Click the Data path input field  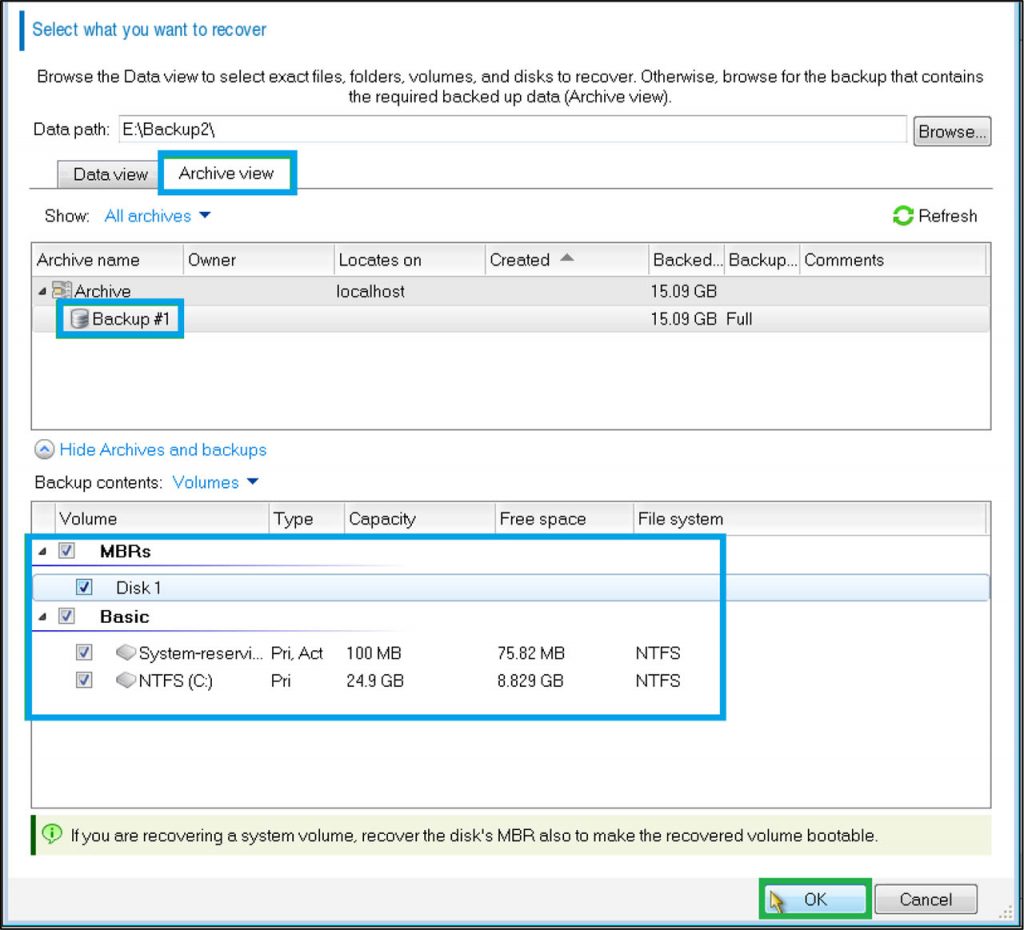coord(512,130)
